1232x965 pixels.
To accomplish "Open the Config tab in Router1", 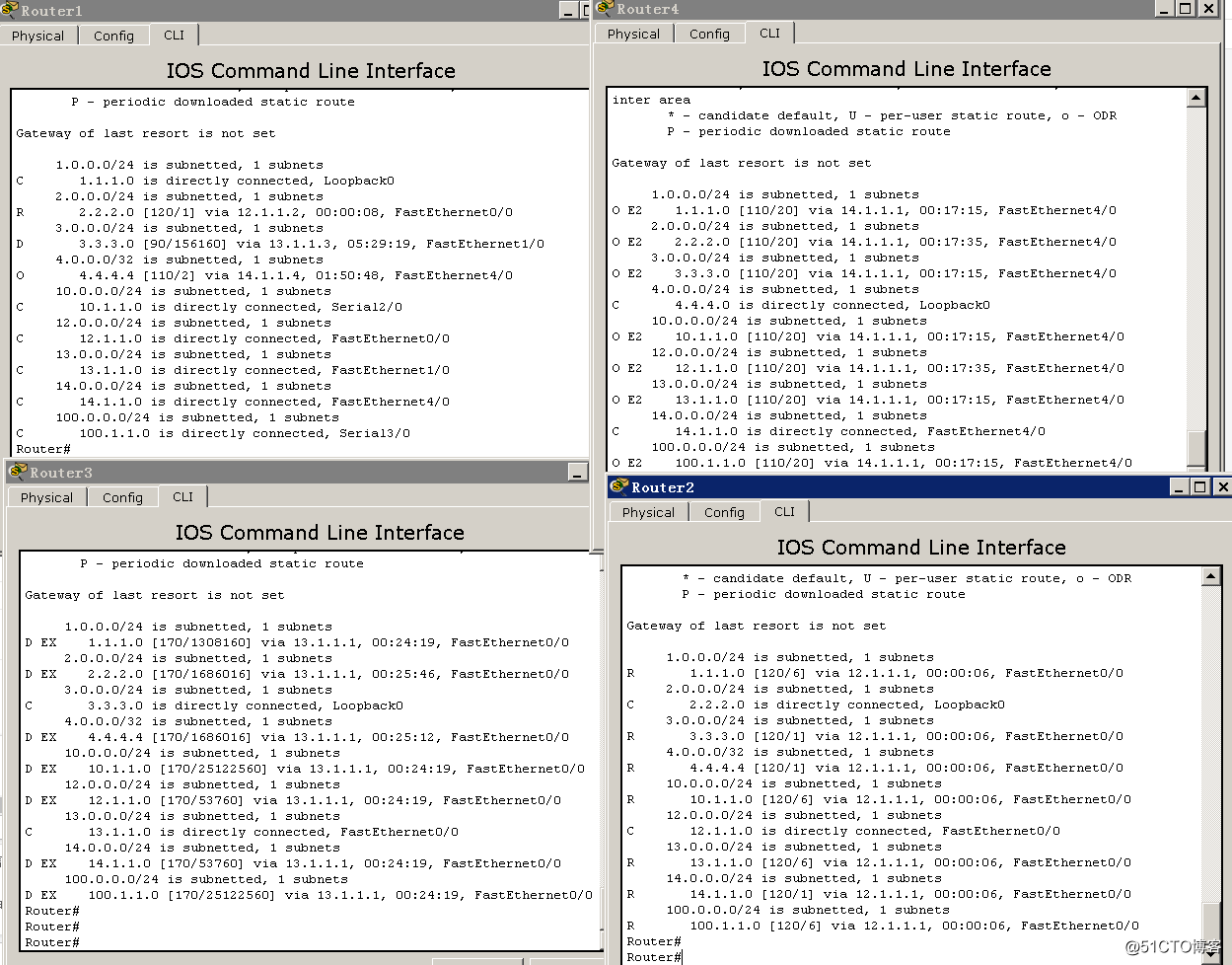I will point(113,36).
